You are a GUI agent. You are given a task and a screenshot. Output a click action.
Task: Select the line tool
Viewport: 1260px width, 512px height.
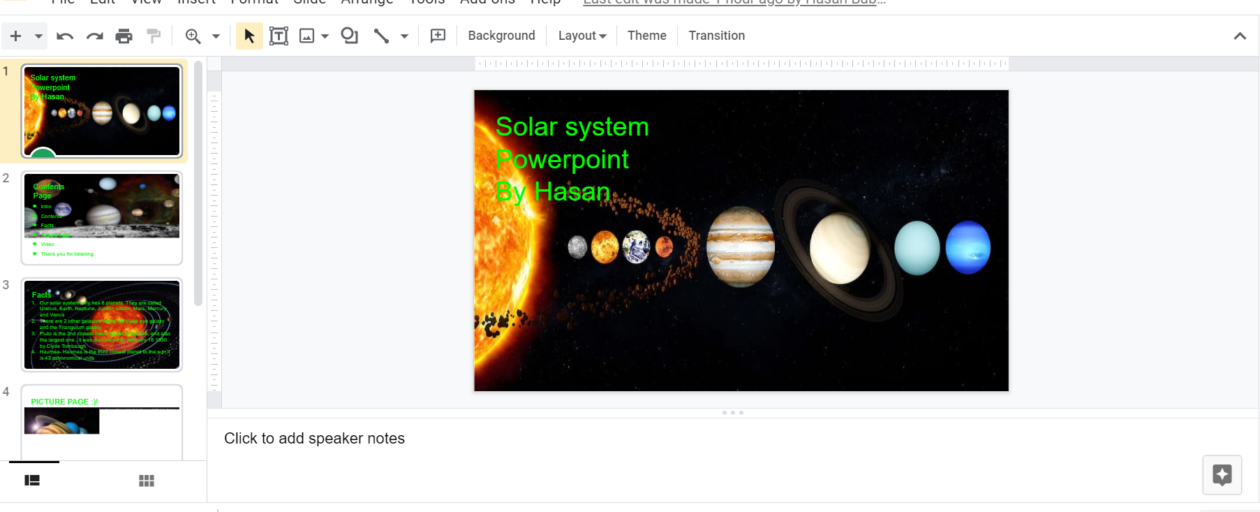(381, 36)
